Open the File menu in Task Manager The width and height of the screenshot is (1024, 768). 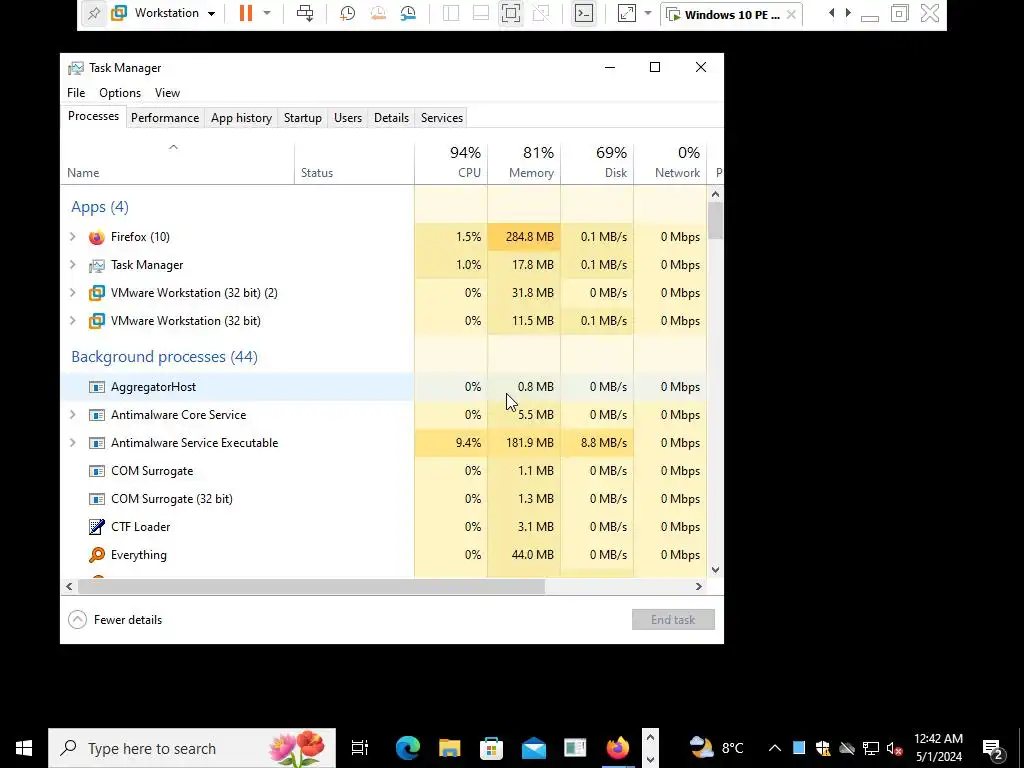(76, 93)
